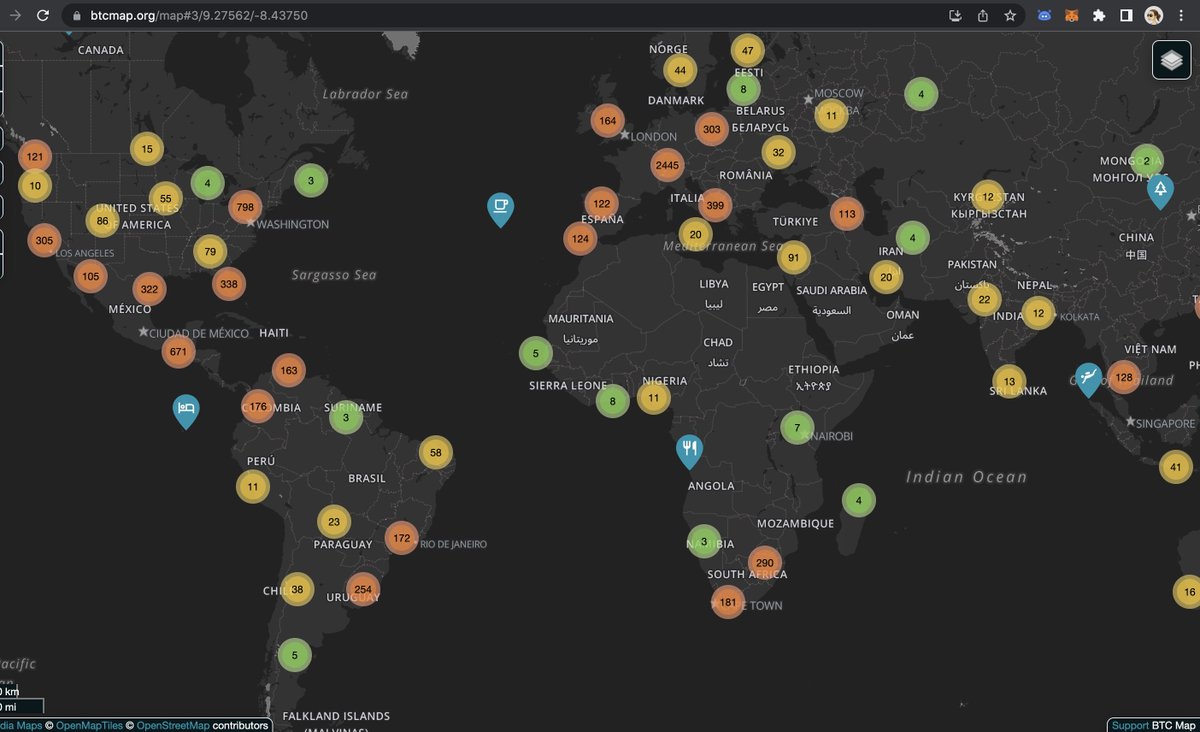Click the 58 cluster in northeast Brazil
Image resolution: width=1200 pixels, height=732 pixels.
tap(436, 452)
